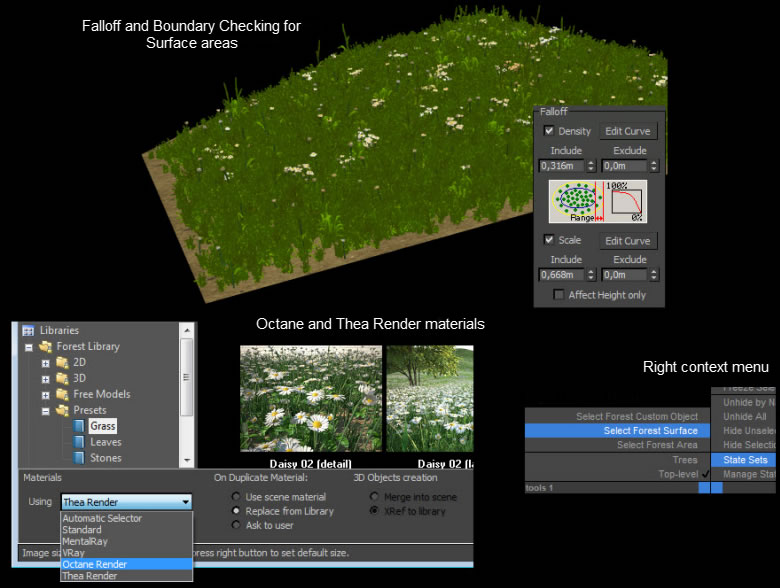
Task: Select Ask to user radio
Action: (236, 525)
